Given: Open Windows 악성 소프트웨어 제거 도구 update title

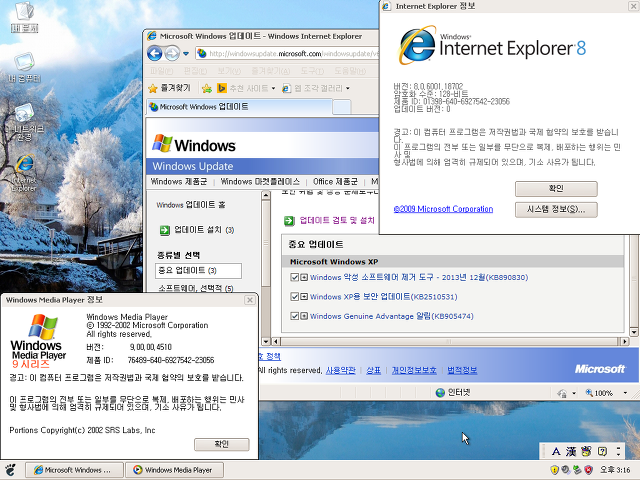Looking at the screenshot, I should [419, 278].
